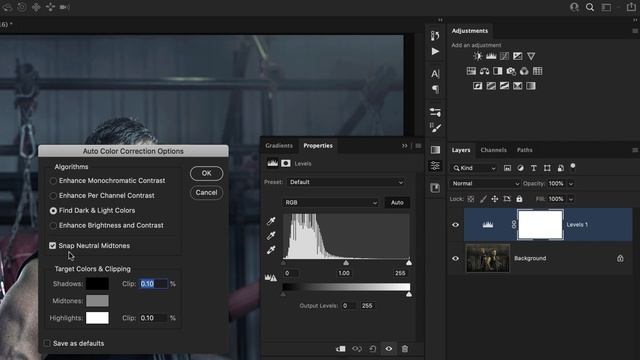Reset Levels to adjustment defaults
Viewport: 640px width, 360px height.
click(373, 349)
